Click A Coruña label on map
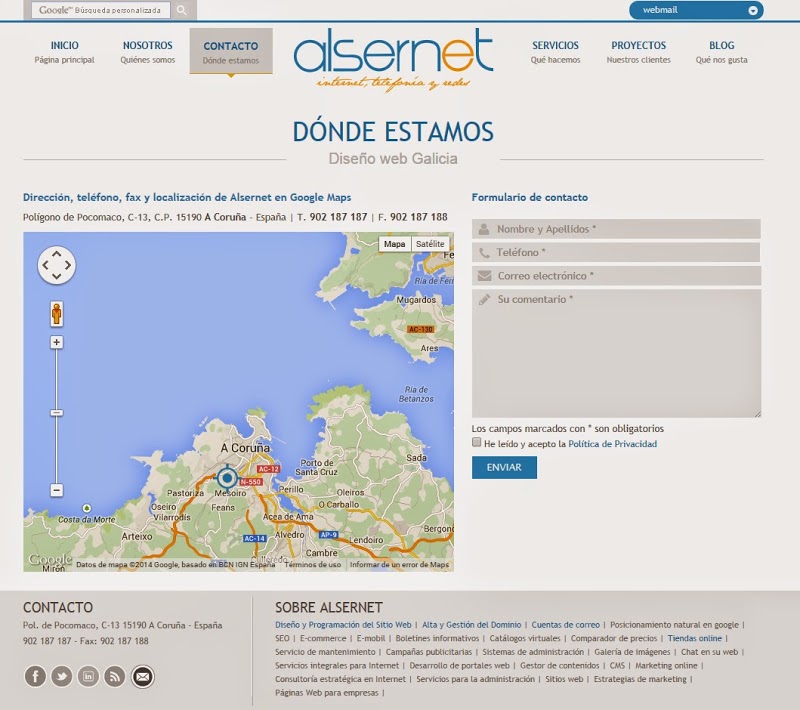Screen dimensions: 800x710 [x=245, y=448]
